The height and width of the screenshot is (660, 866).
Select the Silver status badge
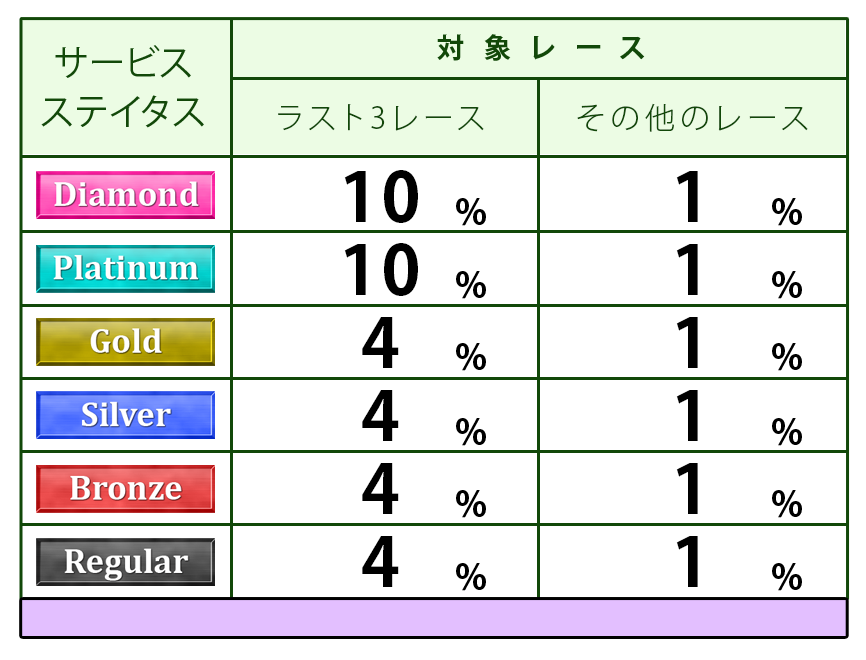point(125,415)
